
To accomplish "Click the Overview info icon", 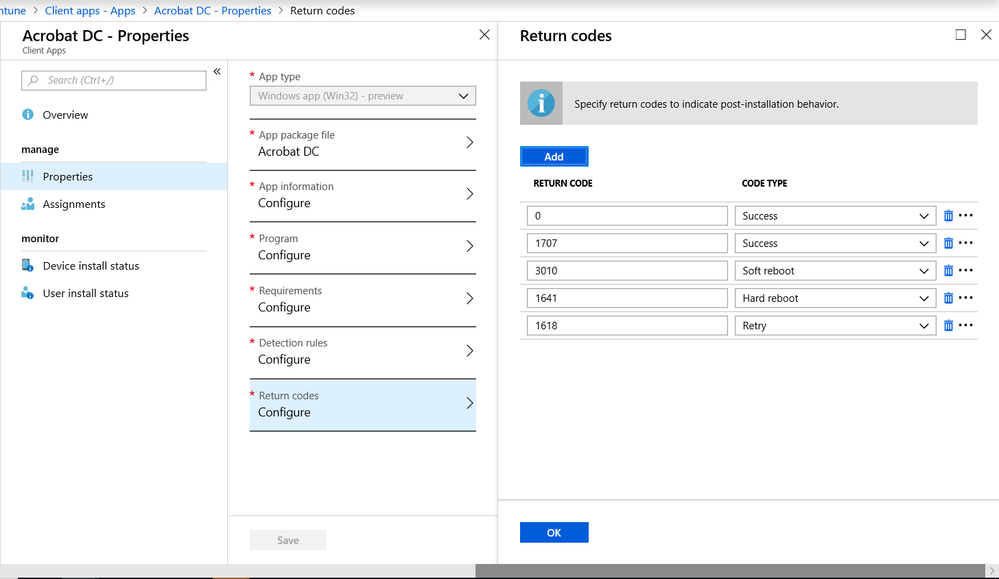I will 28,115.
